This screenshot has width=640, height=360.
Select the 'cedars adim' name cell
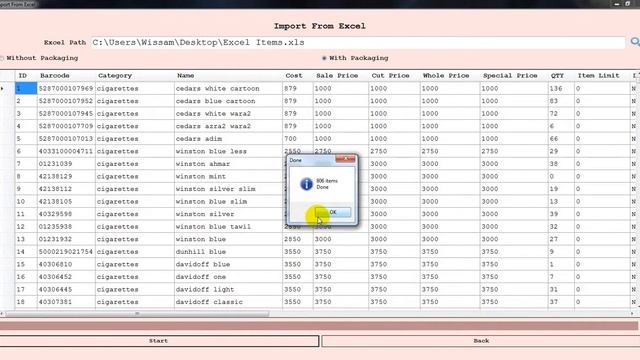[x=228, y=139]
